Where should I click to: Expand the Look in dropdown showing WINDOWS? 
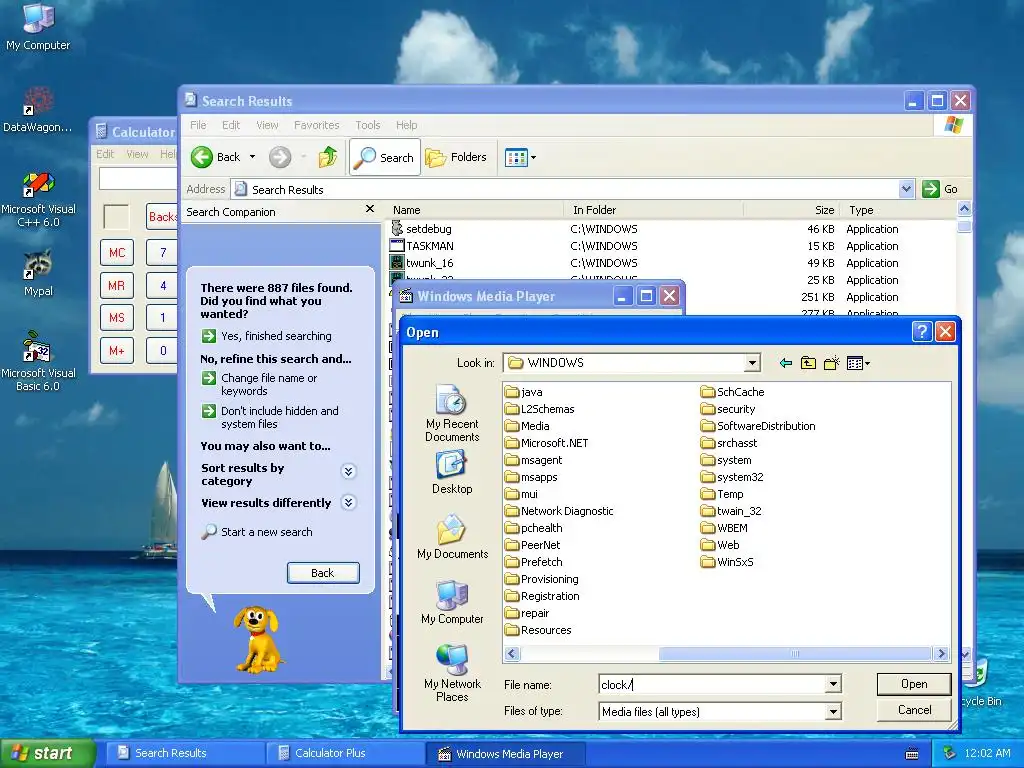click(x=752, y=363)
